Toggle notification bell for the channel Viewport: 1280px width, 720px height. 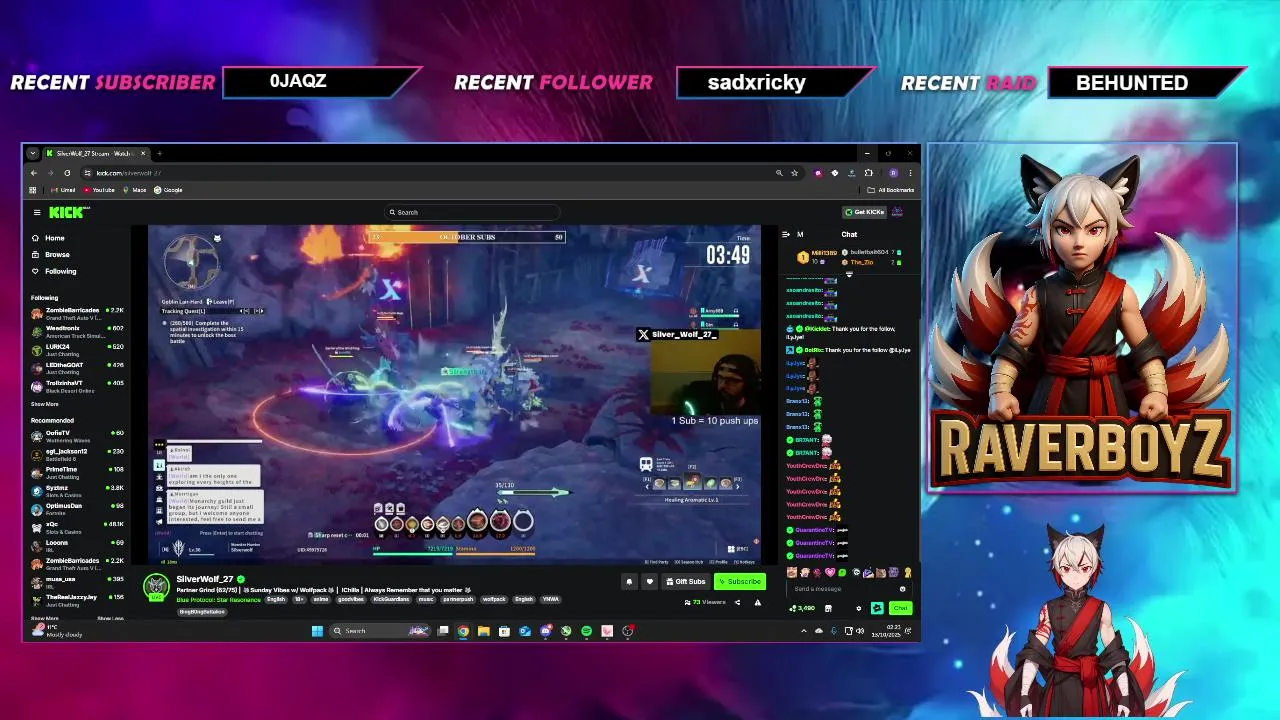(x=629, y=581)
